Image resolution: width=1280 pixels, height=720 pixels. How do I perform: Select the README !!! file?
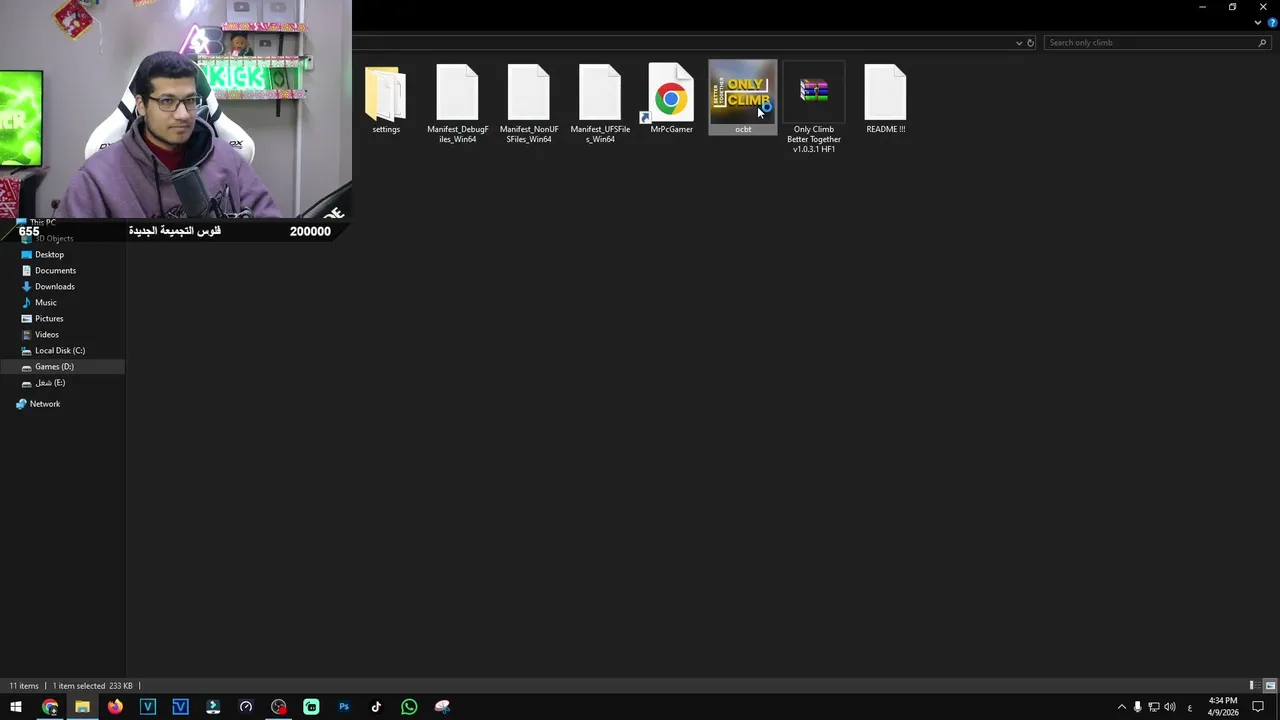click(x=885, y=99)
